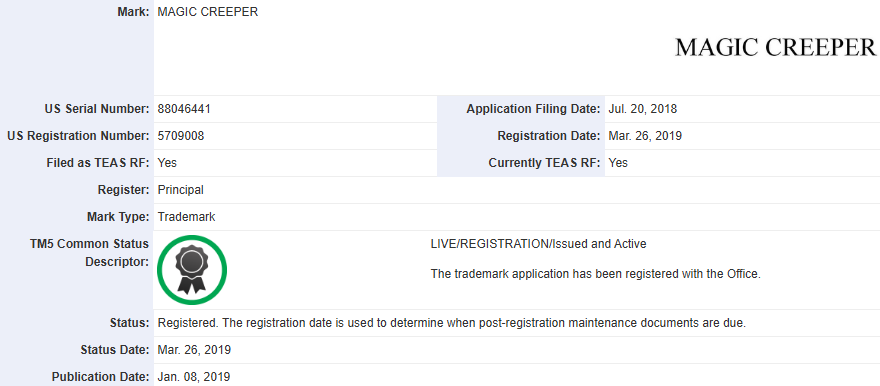
Task: Click LIVE/REGISTRATION/Issued and Active text
Action: click(538, 244)
